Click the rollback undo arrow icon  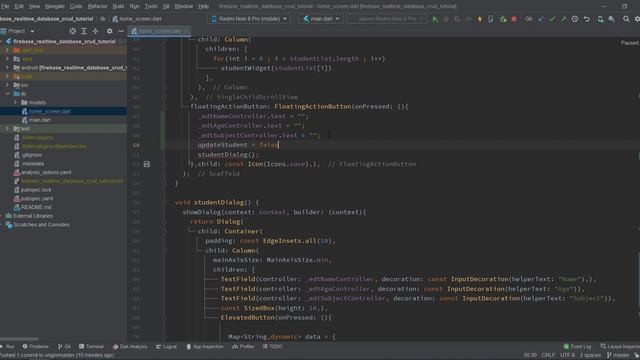pos(587,19)
